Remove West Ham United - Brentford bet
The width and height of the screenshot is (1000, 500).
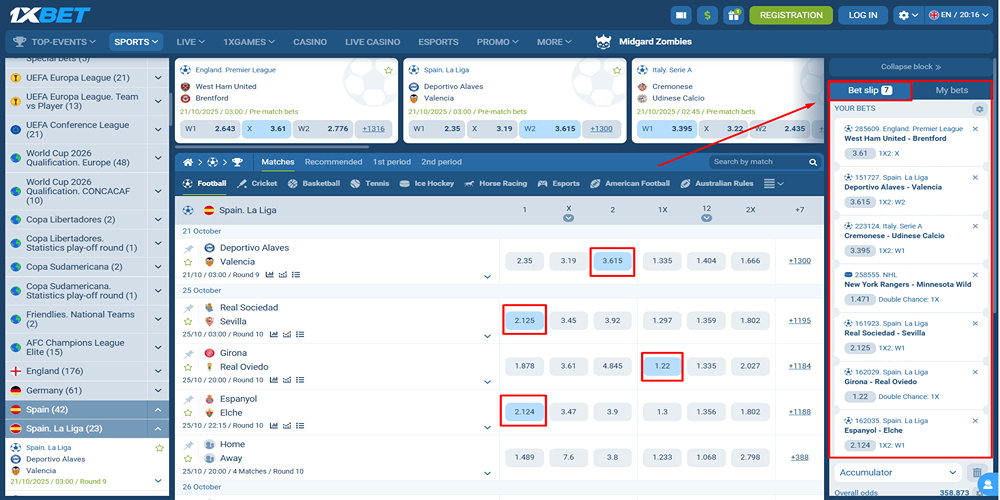coord(975,129)
